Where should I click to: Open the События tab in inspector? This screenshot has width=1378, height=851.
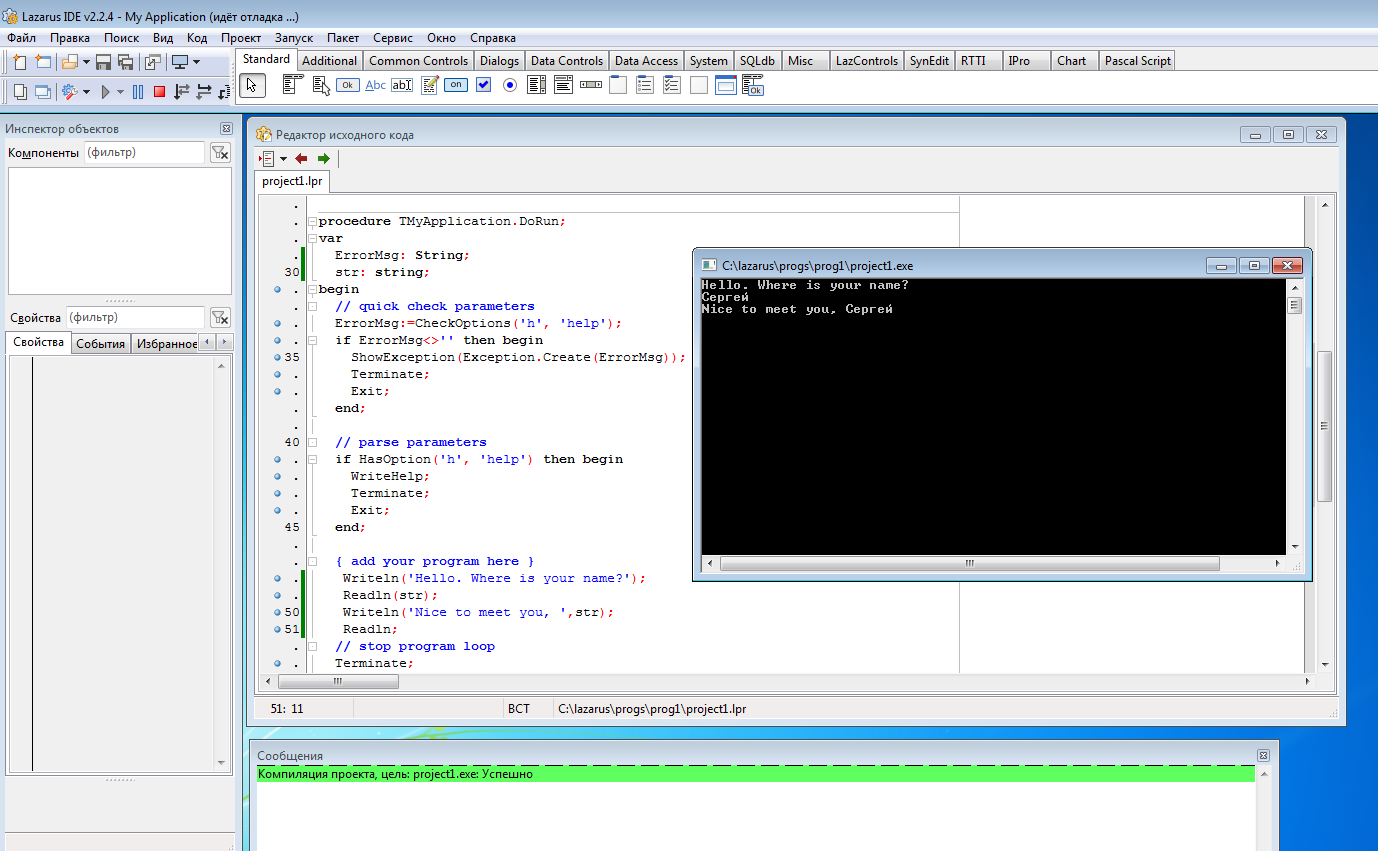tap(100, 344)
